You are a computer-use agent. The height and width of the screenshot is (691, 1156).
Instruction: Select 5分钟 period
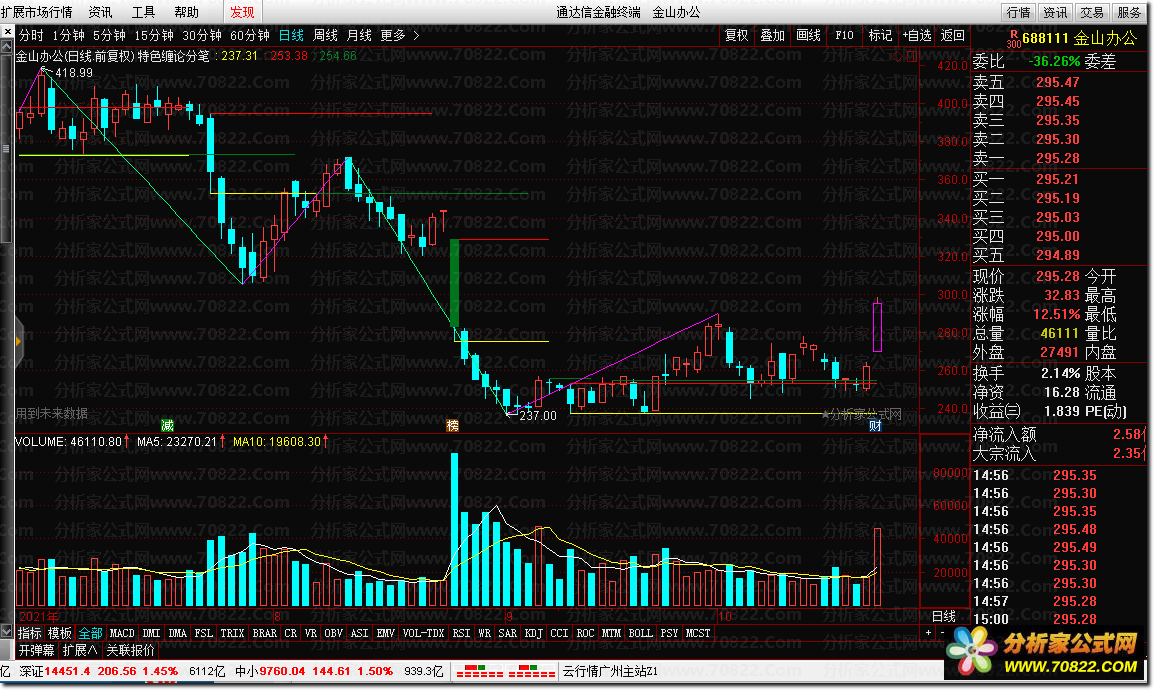pos(108,35)
